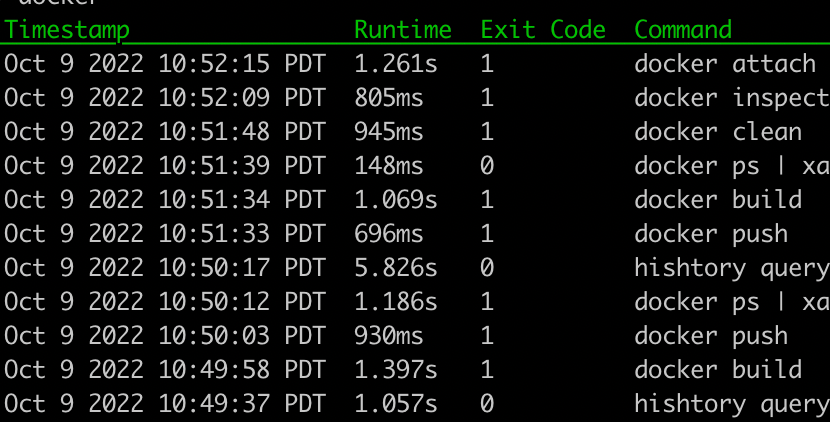Click exit code 0 in 5.826s row
The height and width of the screenshot is (422, 830).
point(487,267)
